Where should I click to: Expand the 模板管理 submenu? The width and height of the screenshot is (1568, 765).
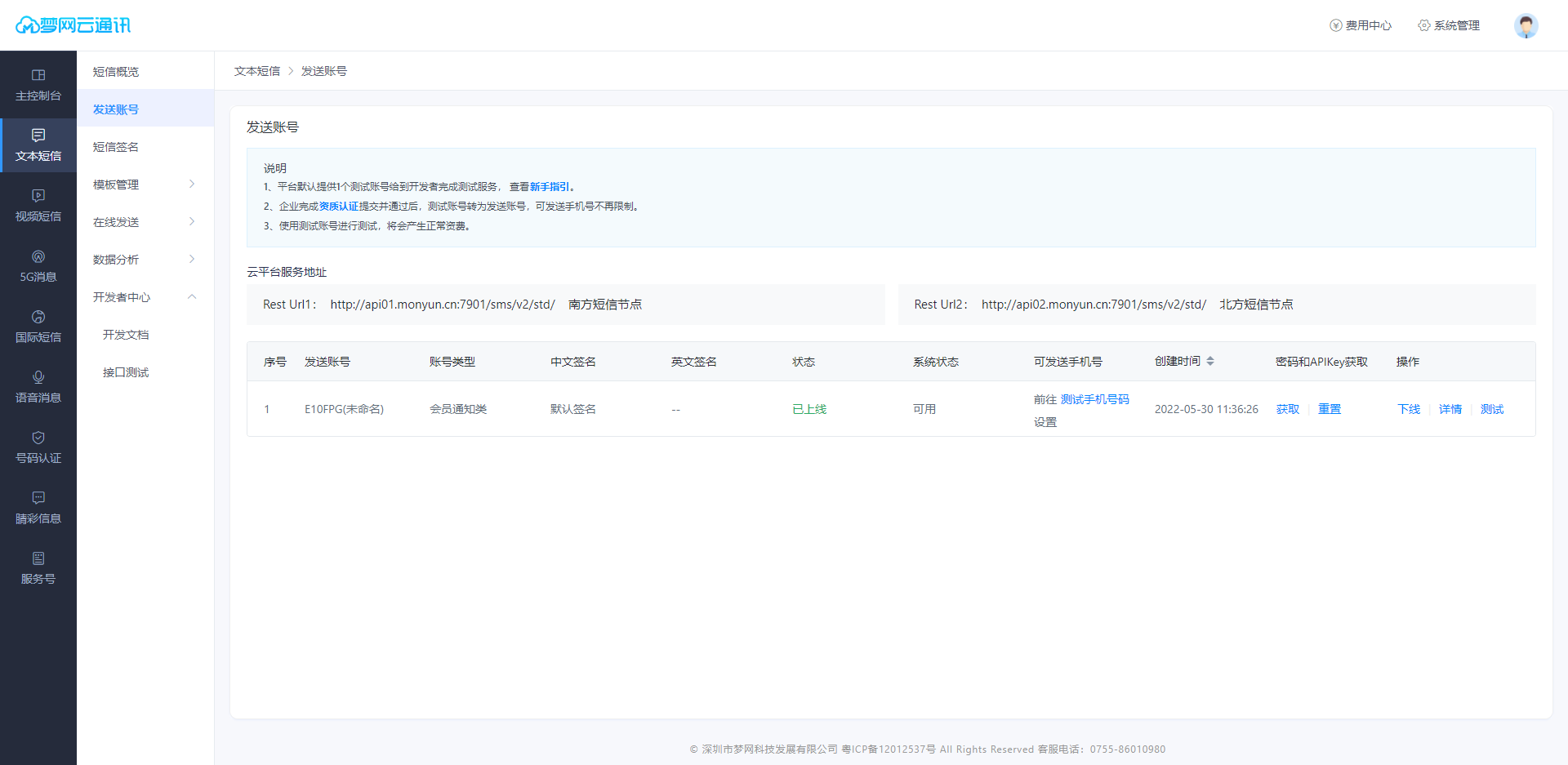145,185
